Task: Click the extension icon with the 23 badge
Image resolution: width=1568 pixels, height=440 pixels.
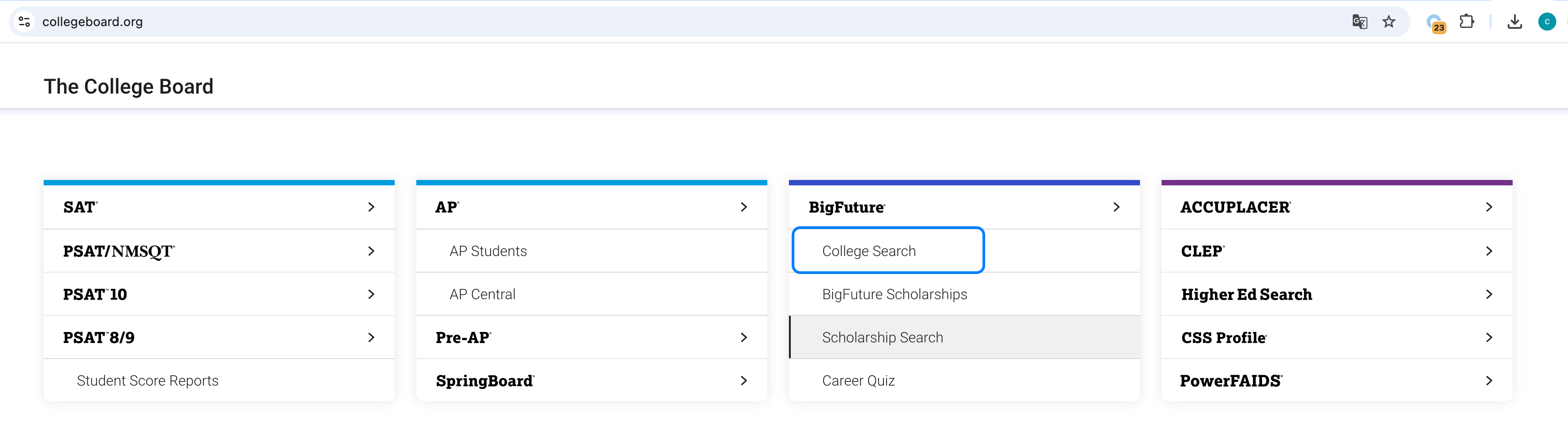Action: pyautogui.click(x=1435, y=23)
